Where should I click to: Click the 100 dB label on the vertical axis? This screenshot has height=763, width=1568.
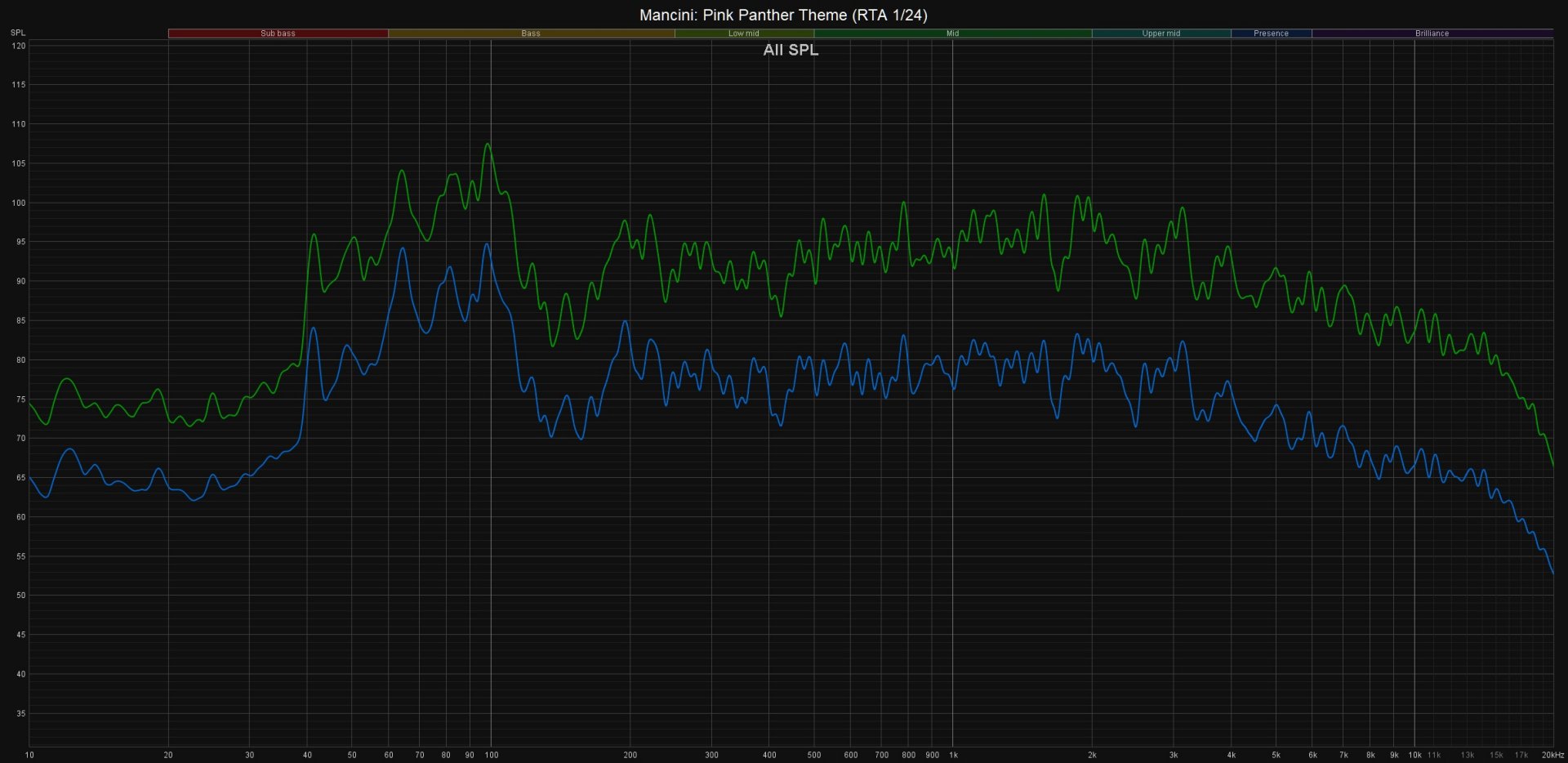pos(18,203)
